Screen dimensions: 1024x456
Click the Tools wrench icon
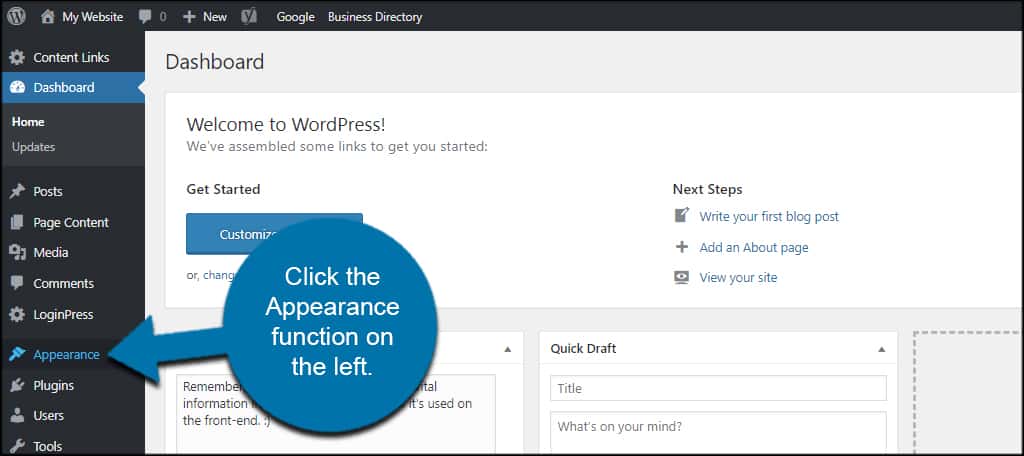tap(17, 447)
